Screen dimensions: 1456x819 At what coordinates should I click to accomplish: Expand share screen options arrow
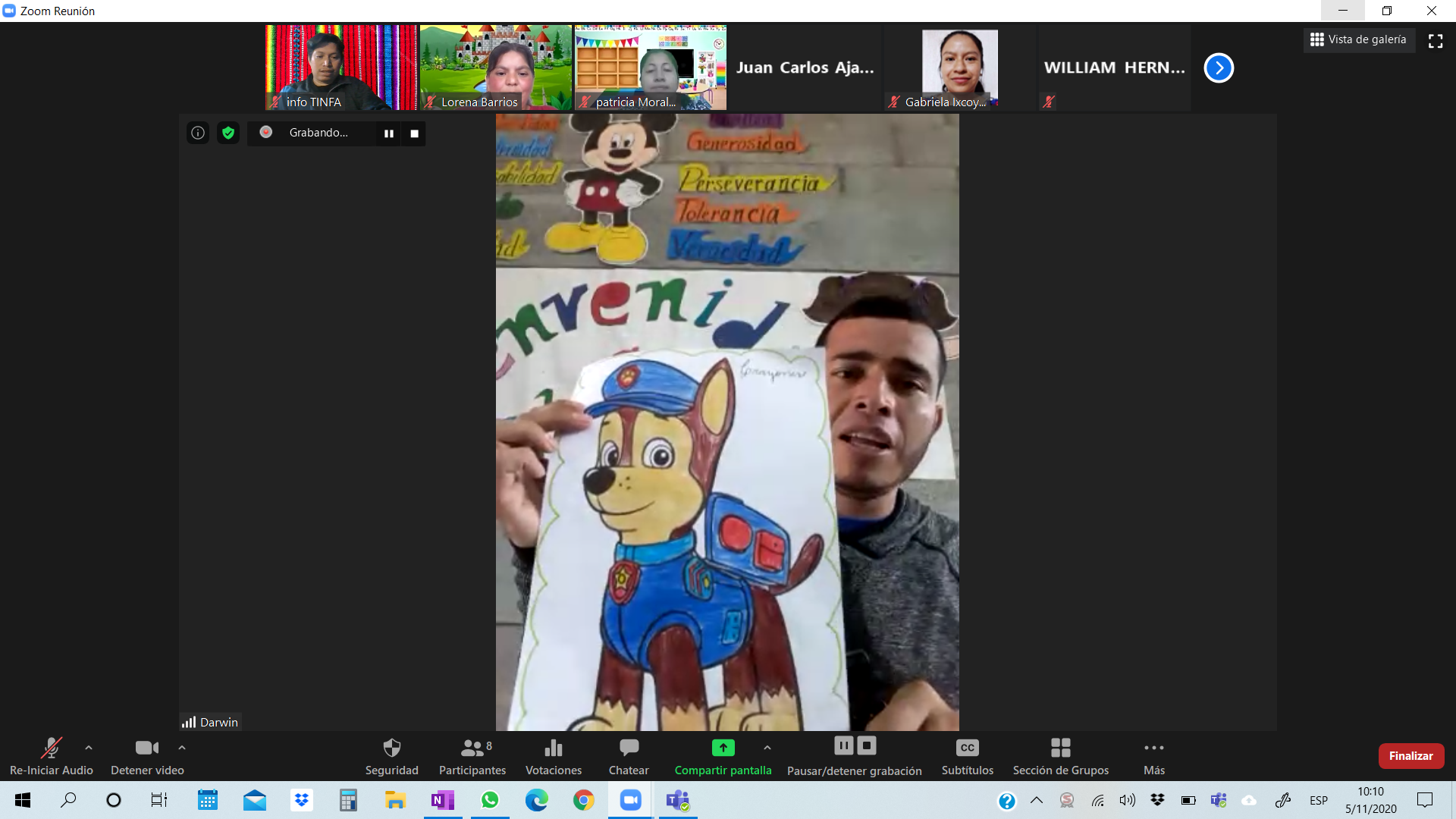click(x=767, y=748)
